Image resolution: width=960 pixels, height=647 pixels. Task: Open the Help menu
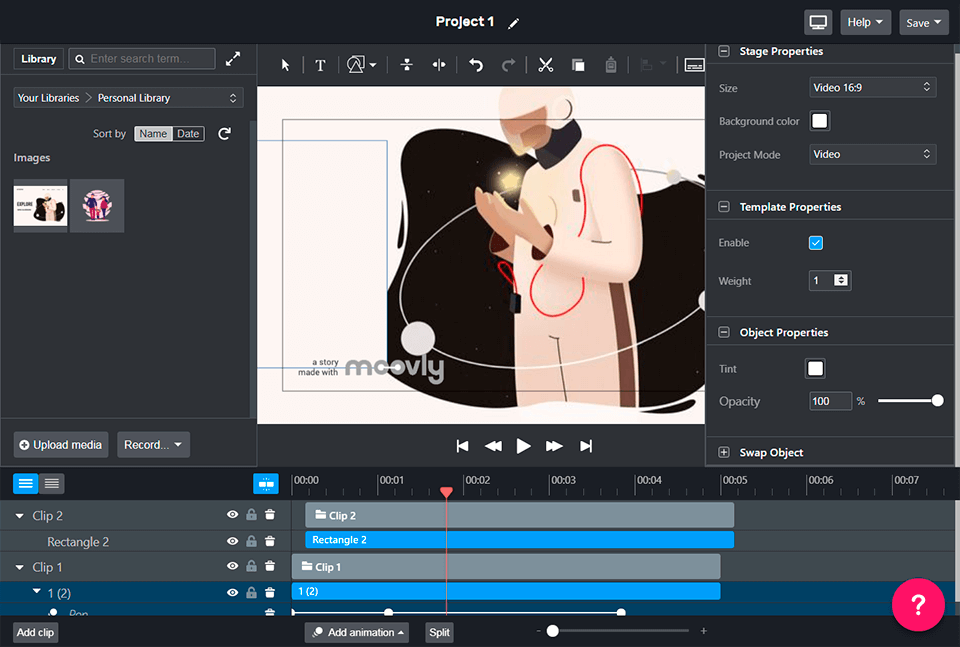[865, 21]
